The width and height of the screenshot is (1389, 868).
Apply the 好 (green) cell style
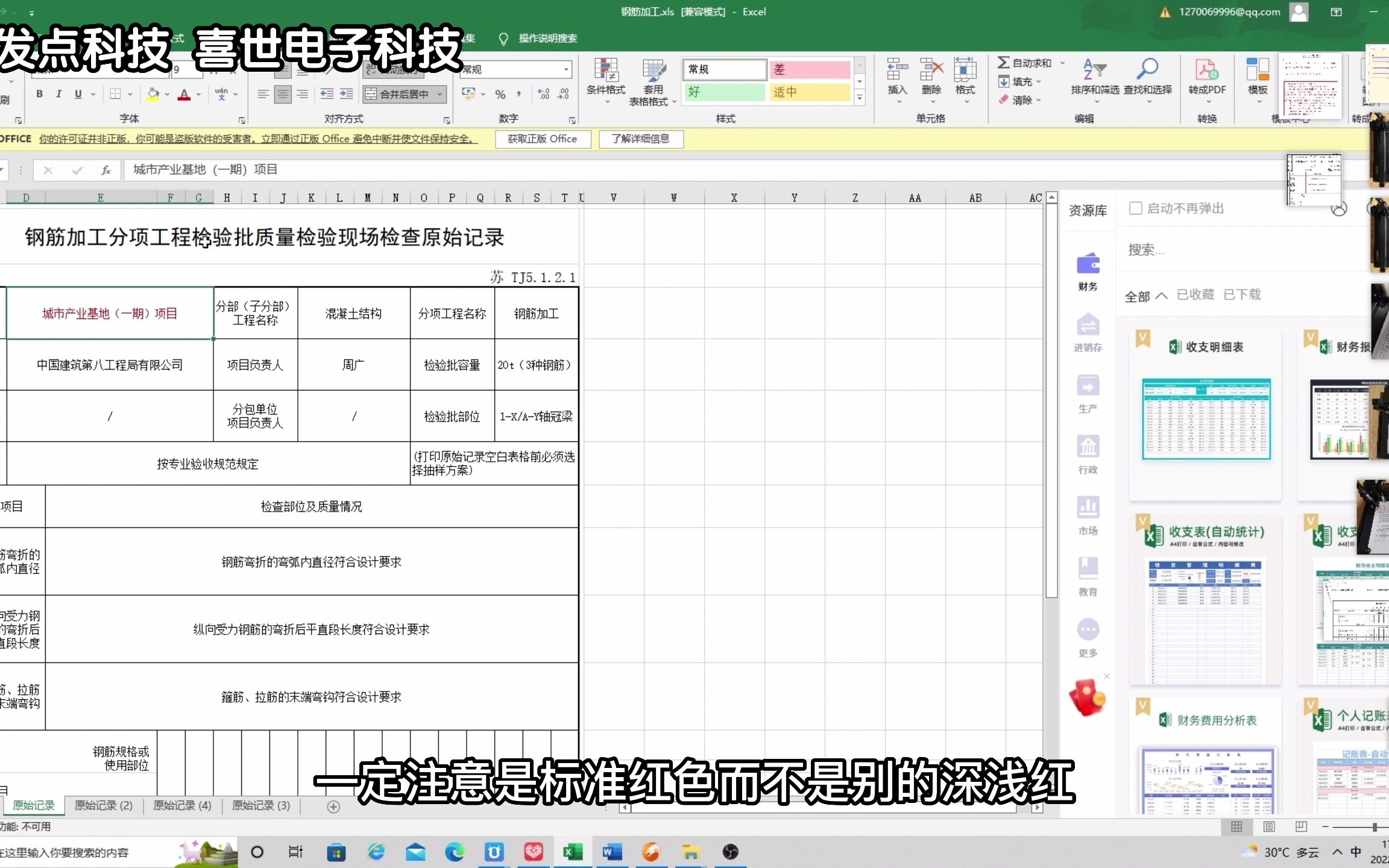click(724, 92)
